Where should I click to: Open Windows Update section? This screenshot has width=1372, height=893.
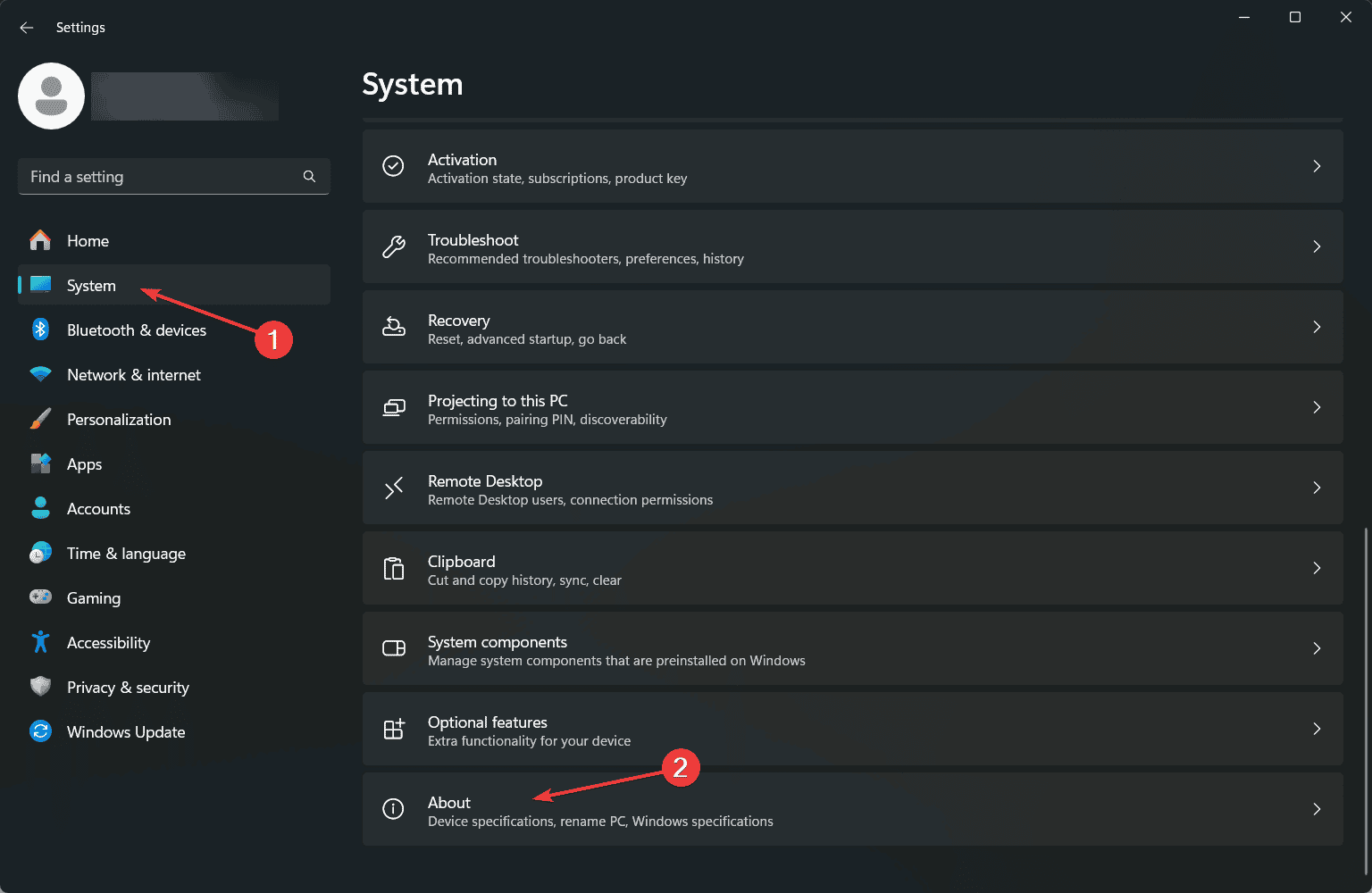(x=174, y=732)
